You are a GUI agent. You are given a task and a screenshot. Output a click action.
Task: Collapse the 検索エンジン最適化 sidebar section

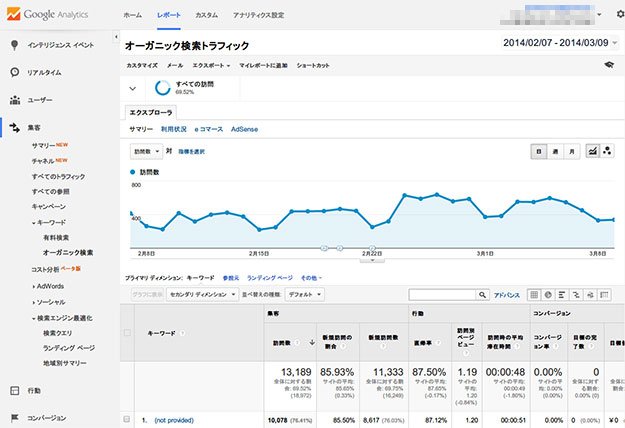click(33, 318)
